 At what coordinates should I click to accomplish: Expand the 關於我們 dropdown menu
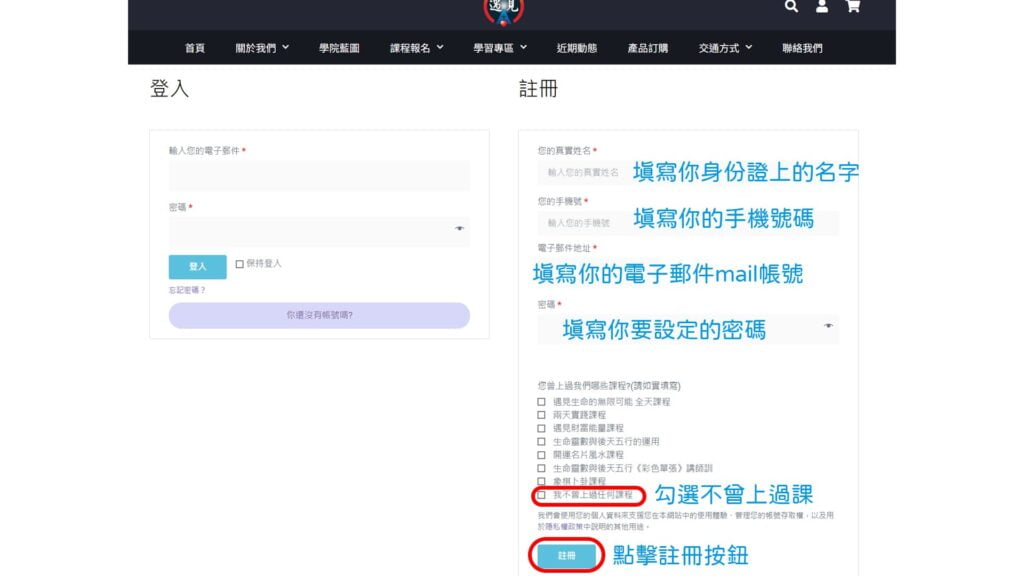[262, 48]
